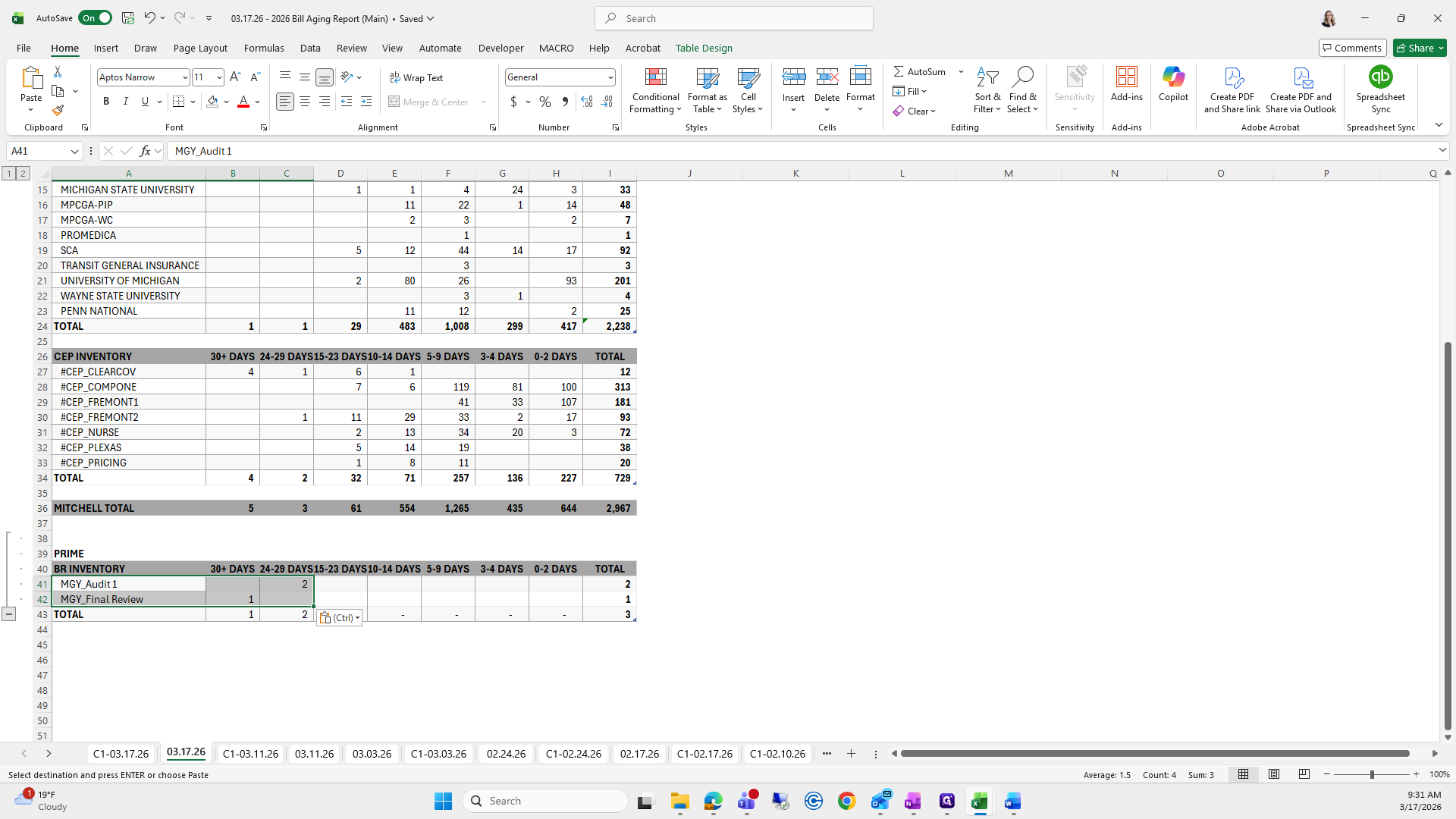Collapse the outline group minus button

pos(8,614)
